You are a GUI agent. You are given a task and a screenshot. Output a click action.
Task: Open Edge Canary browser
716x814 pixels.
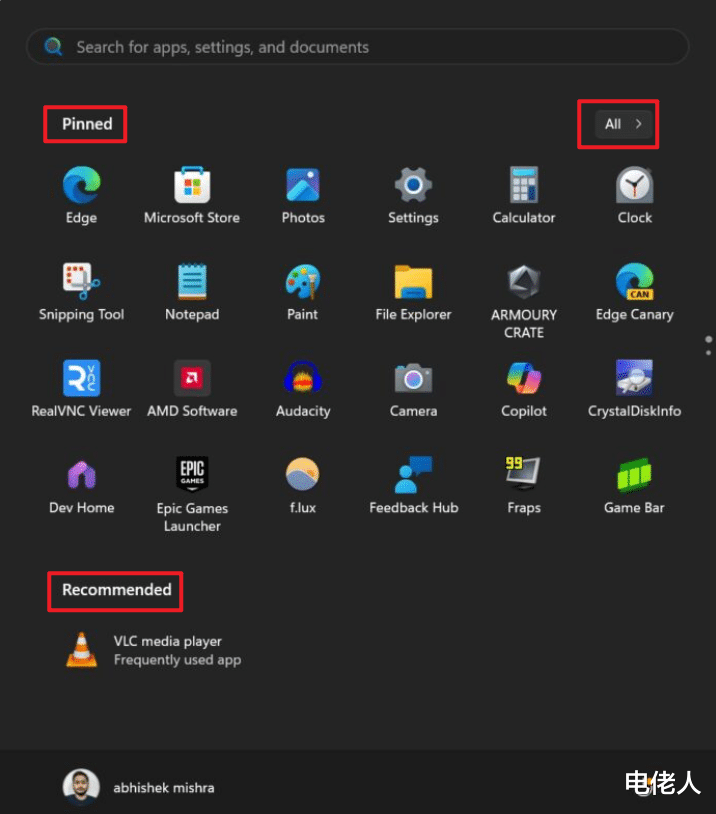tap(634, 292)
